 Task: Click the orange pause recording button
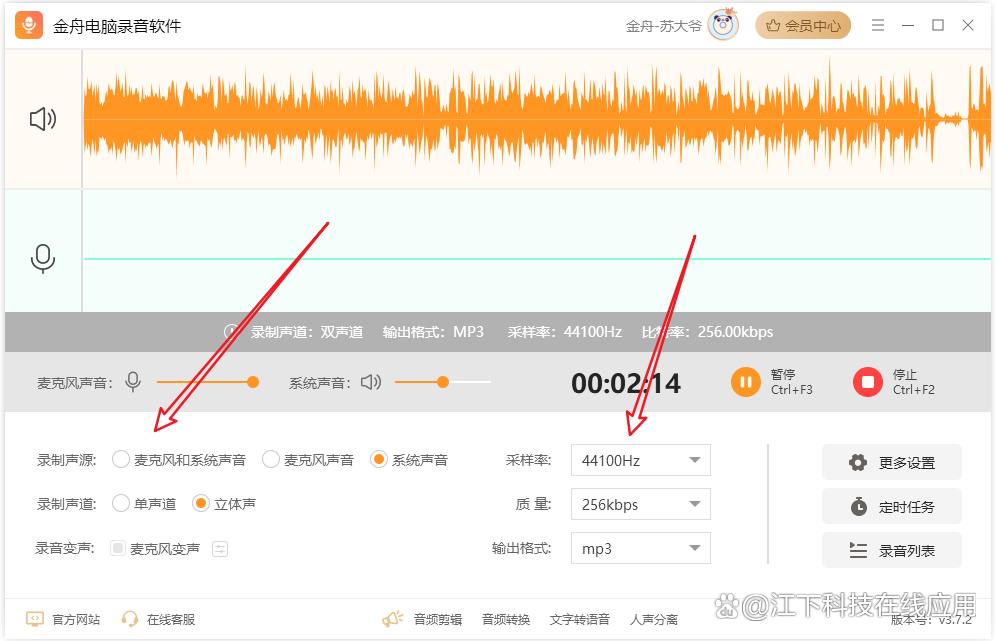point(746,382)
